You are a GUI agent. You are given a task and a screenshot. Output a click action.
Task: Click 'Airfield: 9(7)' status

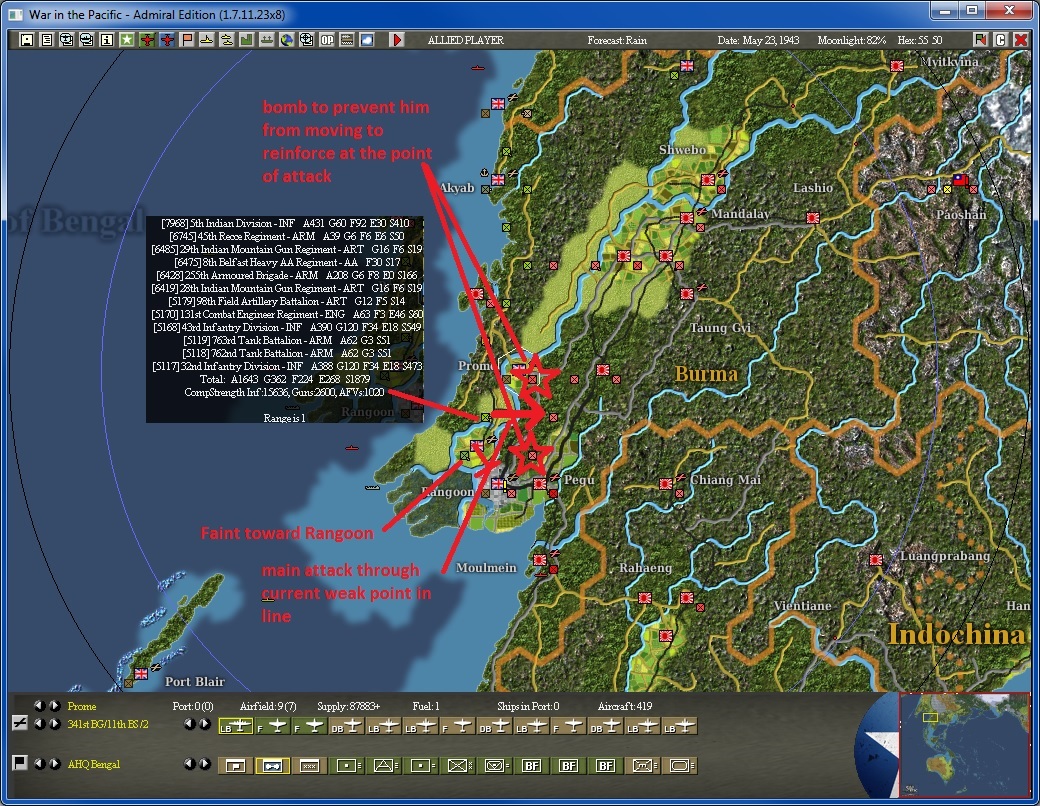click(268, 706)
